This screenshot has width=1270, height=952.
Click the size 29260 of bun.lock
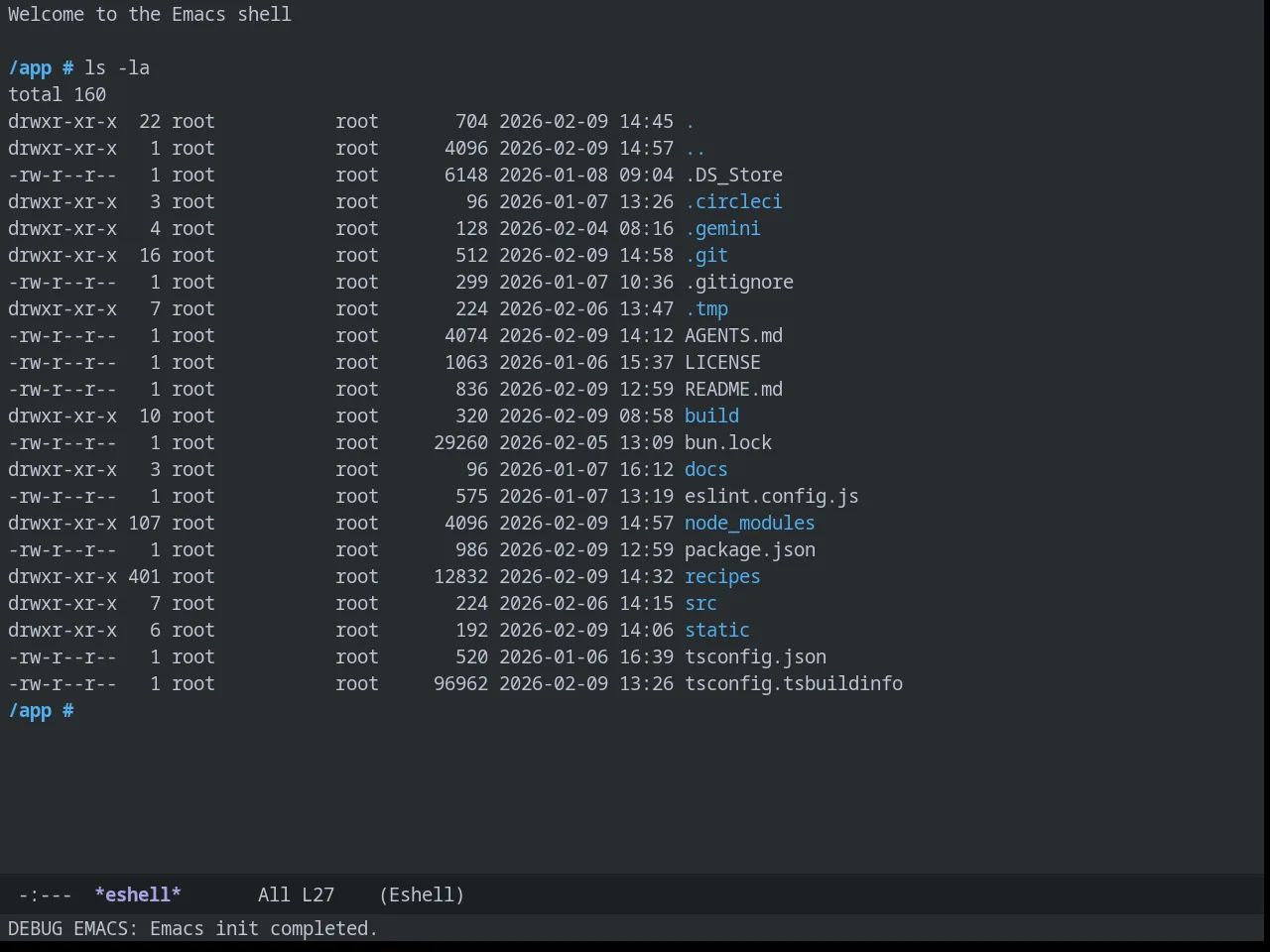tap(460, 442)
